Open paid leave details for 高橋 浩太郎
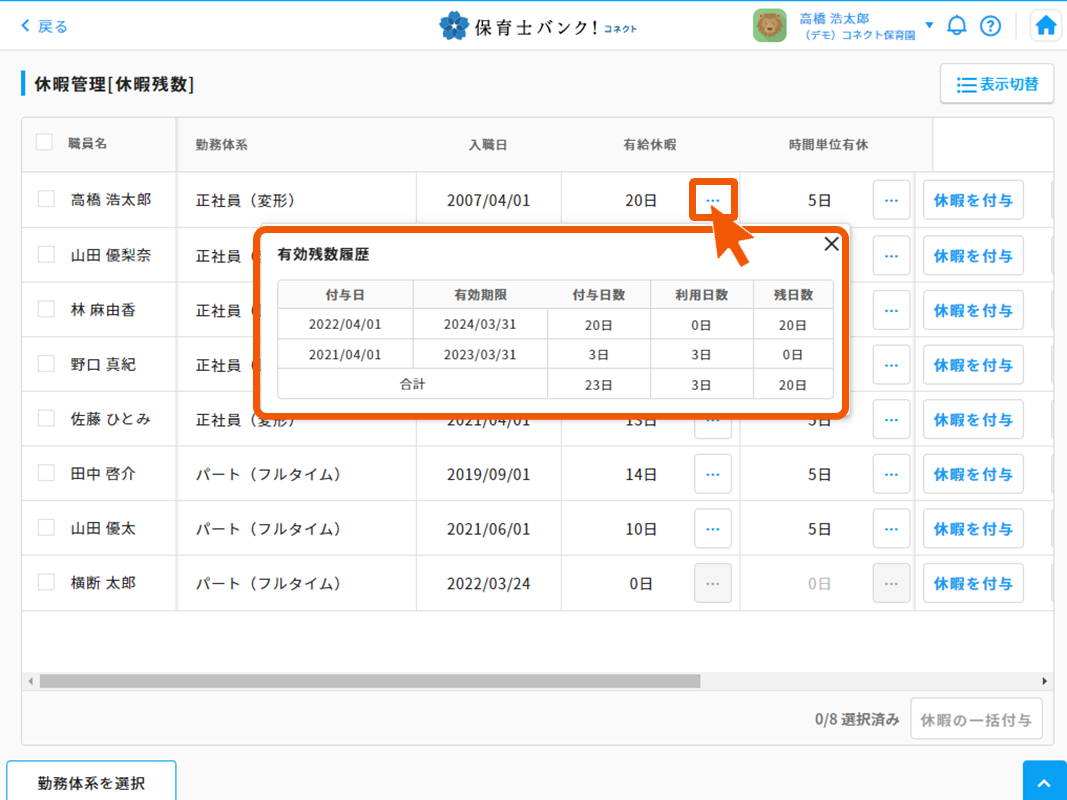The width and height of the screenshot is (1067, 800). [713, 200]
